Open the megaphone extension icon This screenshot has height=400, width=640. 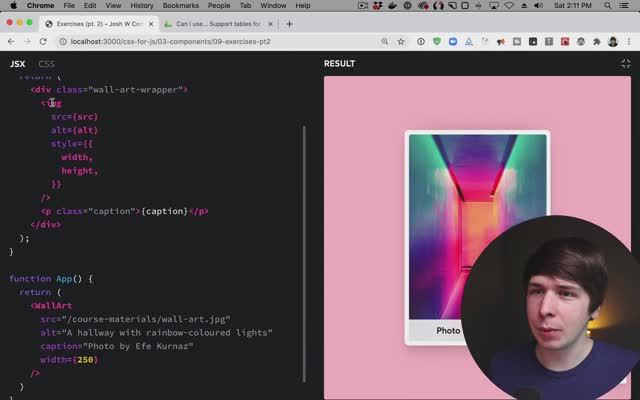pyautogui.click(x=501, y=42)
